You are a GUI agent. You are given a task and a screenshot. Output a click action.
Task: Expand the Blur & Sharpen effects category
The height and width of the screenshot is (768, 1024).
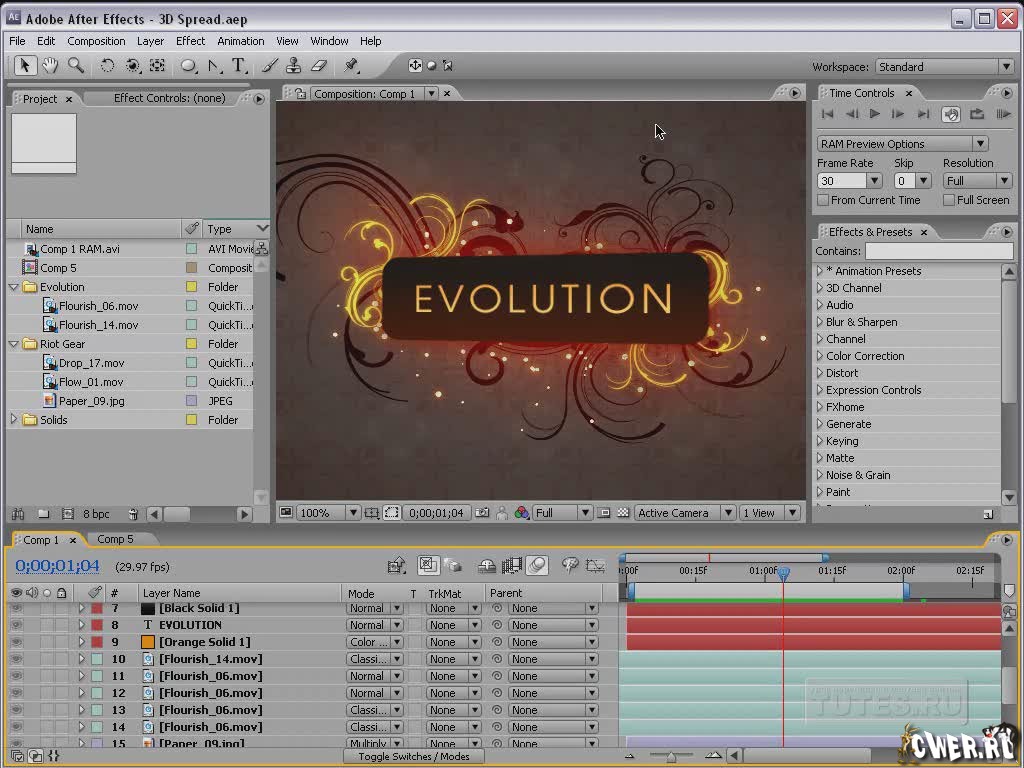click(x=820, y=322)
